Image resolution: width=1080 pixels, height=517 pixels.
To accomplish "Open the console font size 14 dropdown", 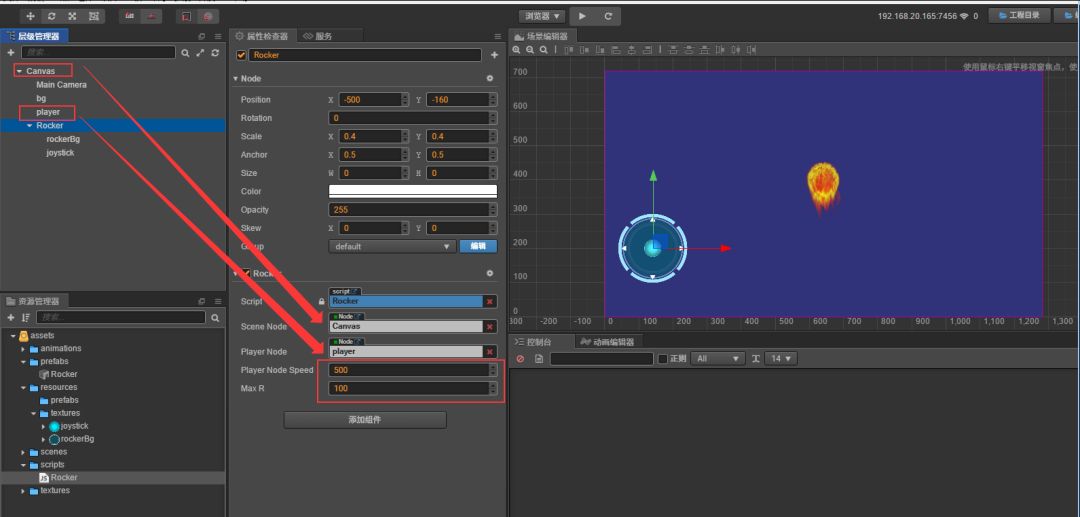I will pyautogui.click(x=782, y=359).
